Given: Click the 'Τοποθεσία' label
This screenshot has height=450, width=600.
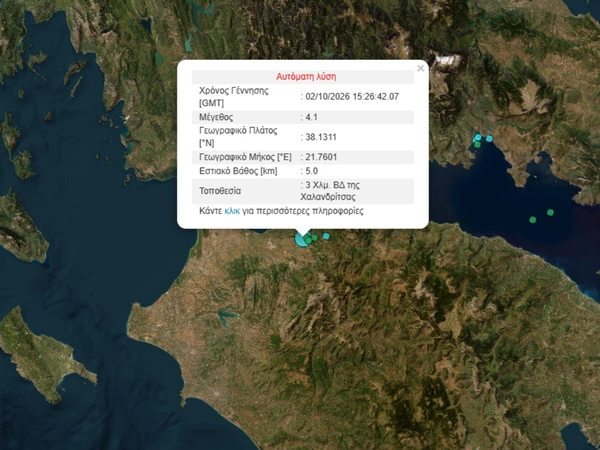Looking at the screenshot, I should tap(220, 191).
